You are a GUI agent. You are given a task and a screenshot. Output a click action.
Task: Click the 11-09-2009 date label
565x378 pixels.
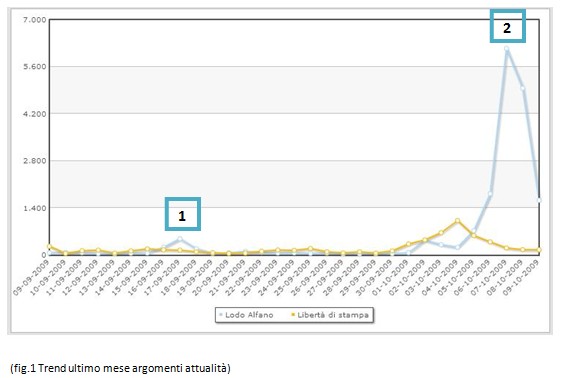64,278
